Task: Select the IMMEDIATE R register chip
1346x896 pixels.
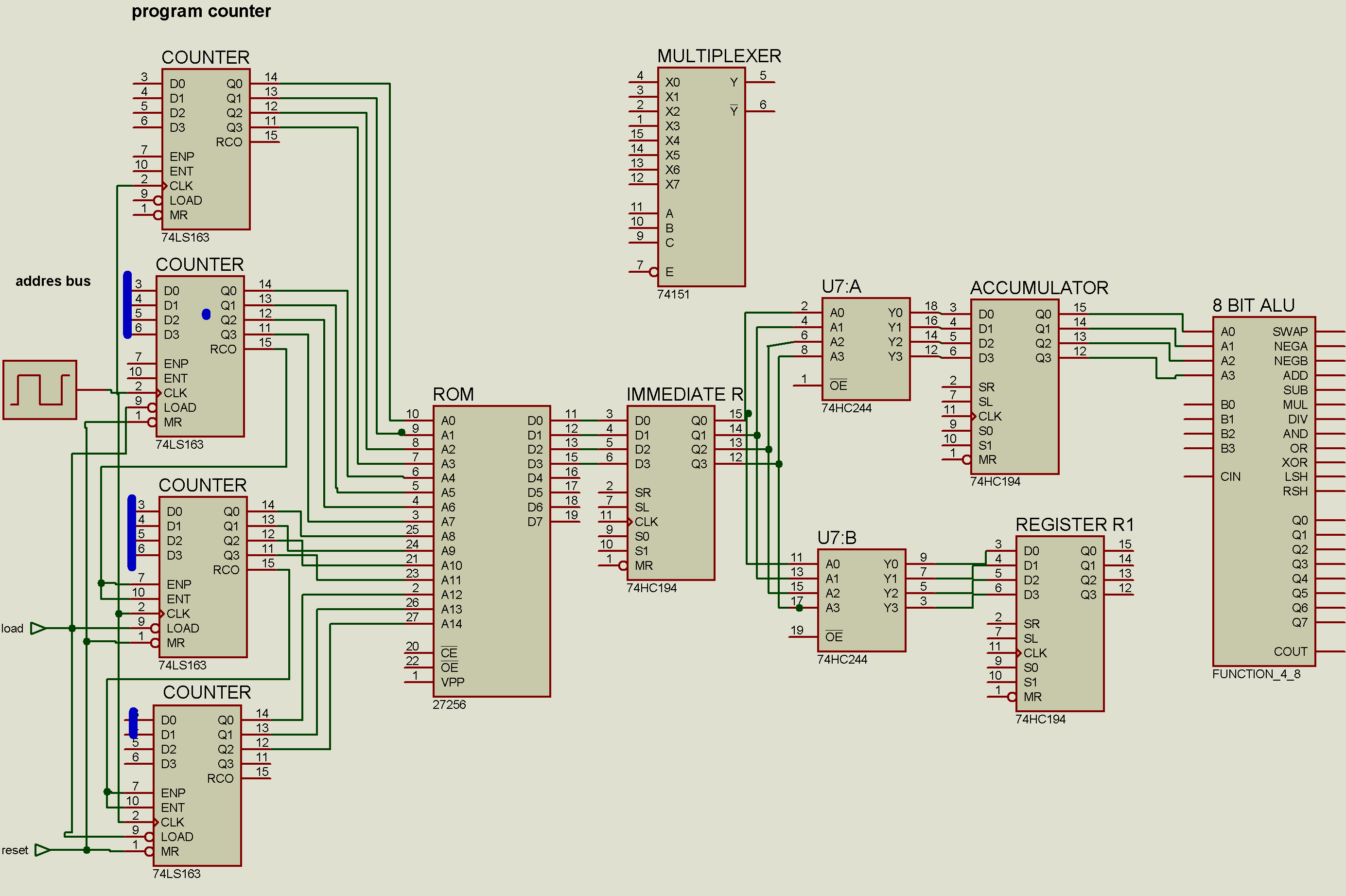Action: click(x=671, y=493)
